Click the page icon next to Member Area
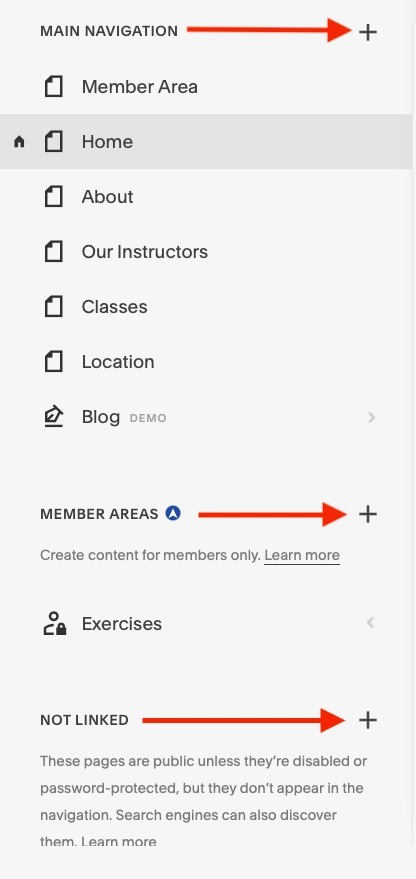This screenshot has width=416, height=879. [53, 87]
